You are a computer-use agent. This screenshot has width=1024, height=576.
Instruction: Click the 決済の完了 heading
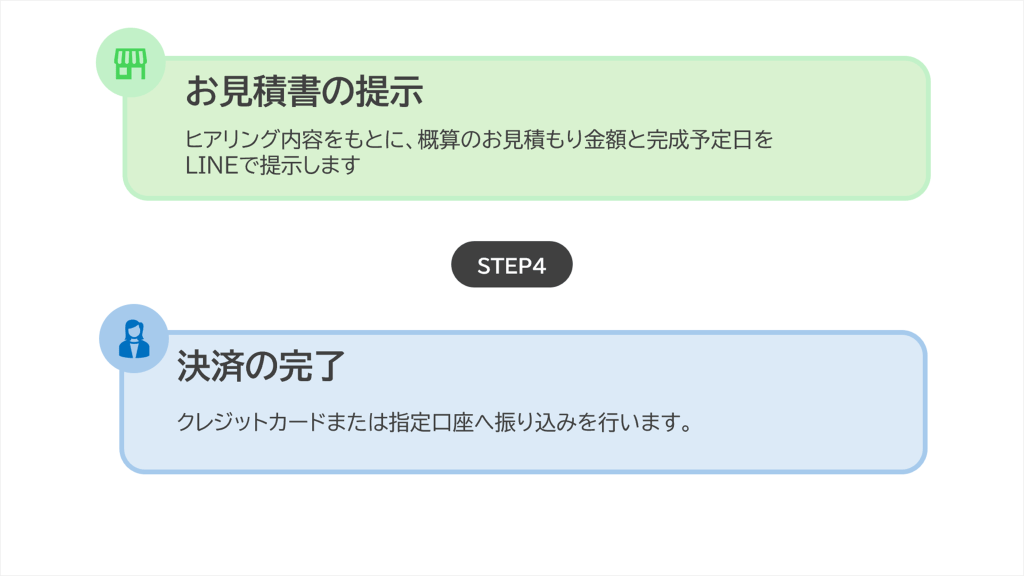coord(260,366)
